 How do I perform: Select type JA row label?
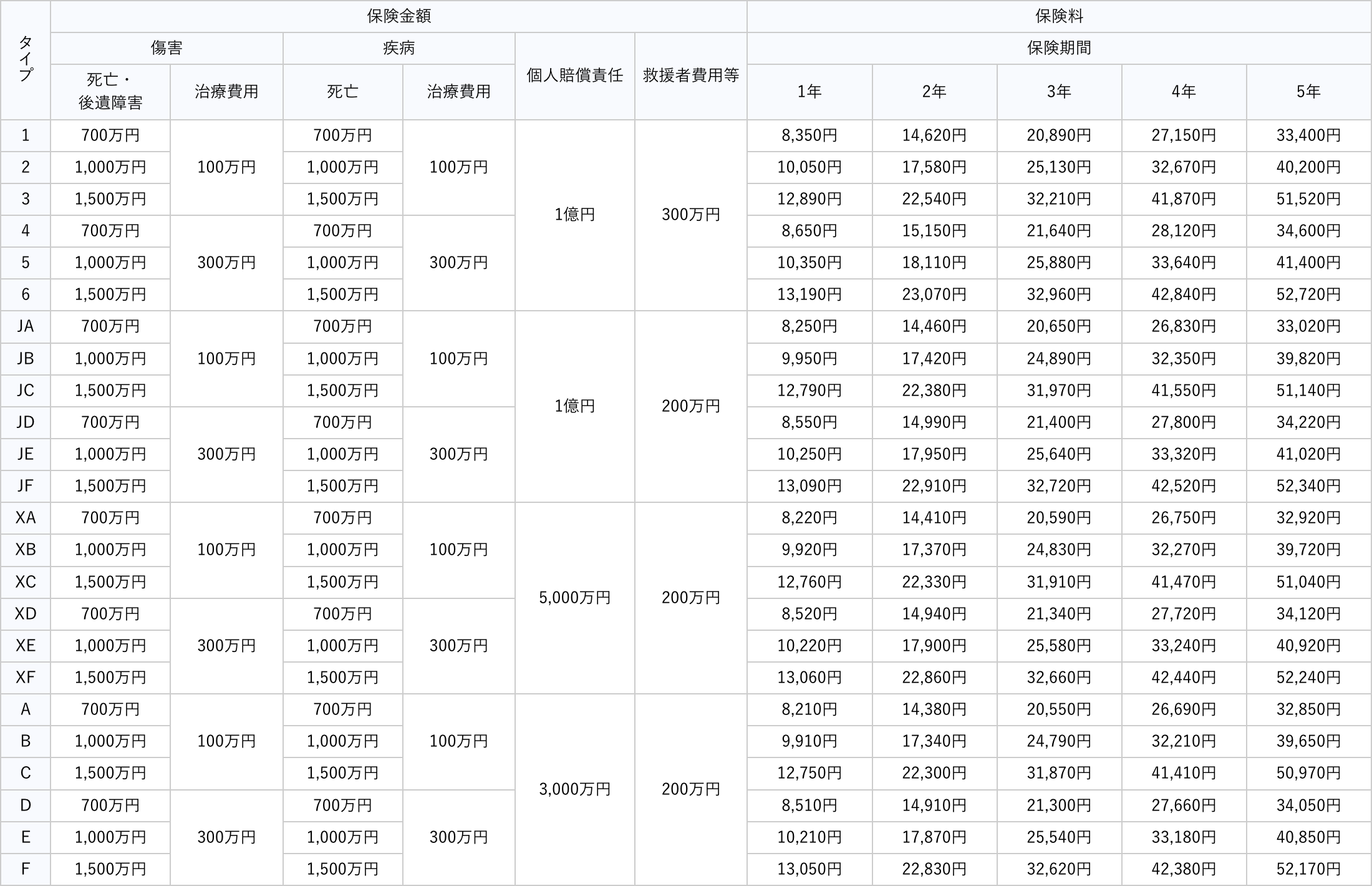click(x=26, y=326)
